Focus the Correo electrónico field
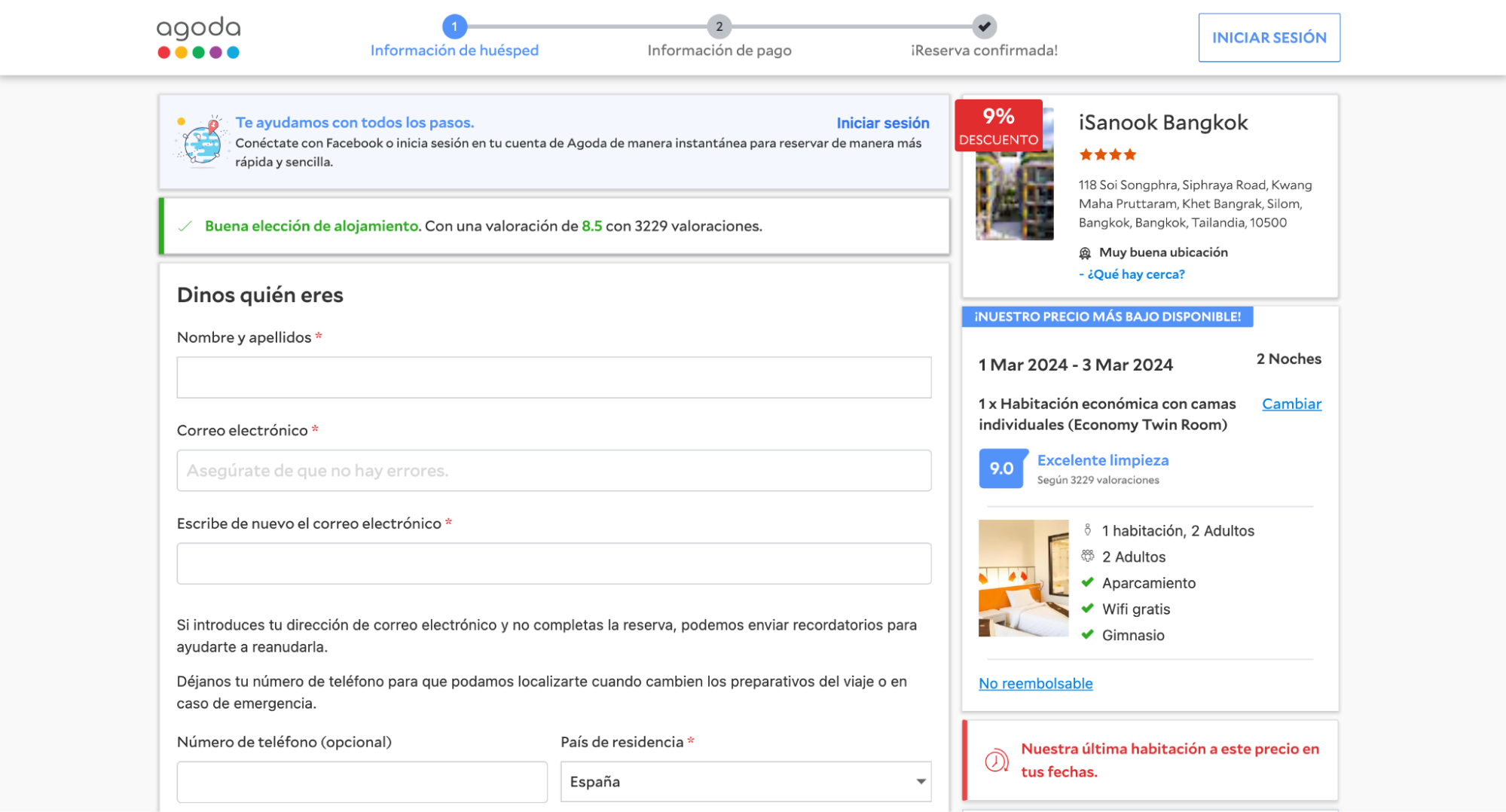 coord(554,471)
